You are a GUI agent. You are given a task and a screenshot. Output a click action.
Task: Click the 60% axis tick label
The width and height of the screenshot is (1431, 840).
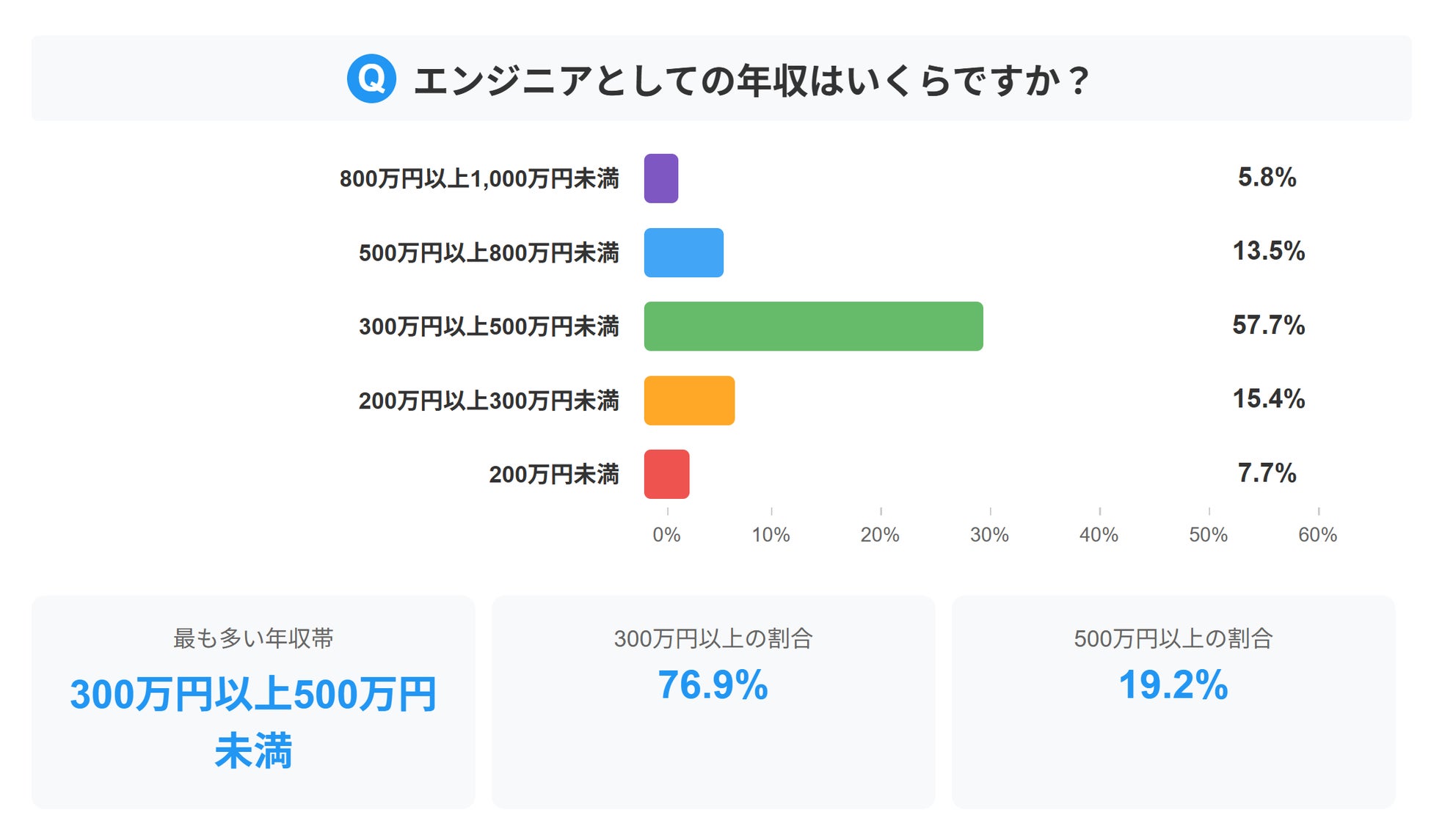(x=1317, y=535)
